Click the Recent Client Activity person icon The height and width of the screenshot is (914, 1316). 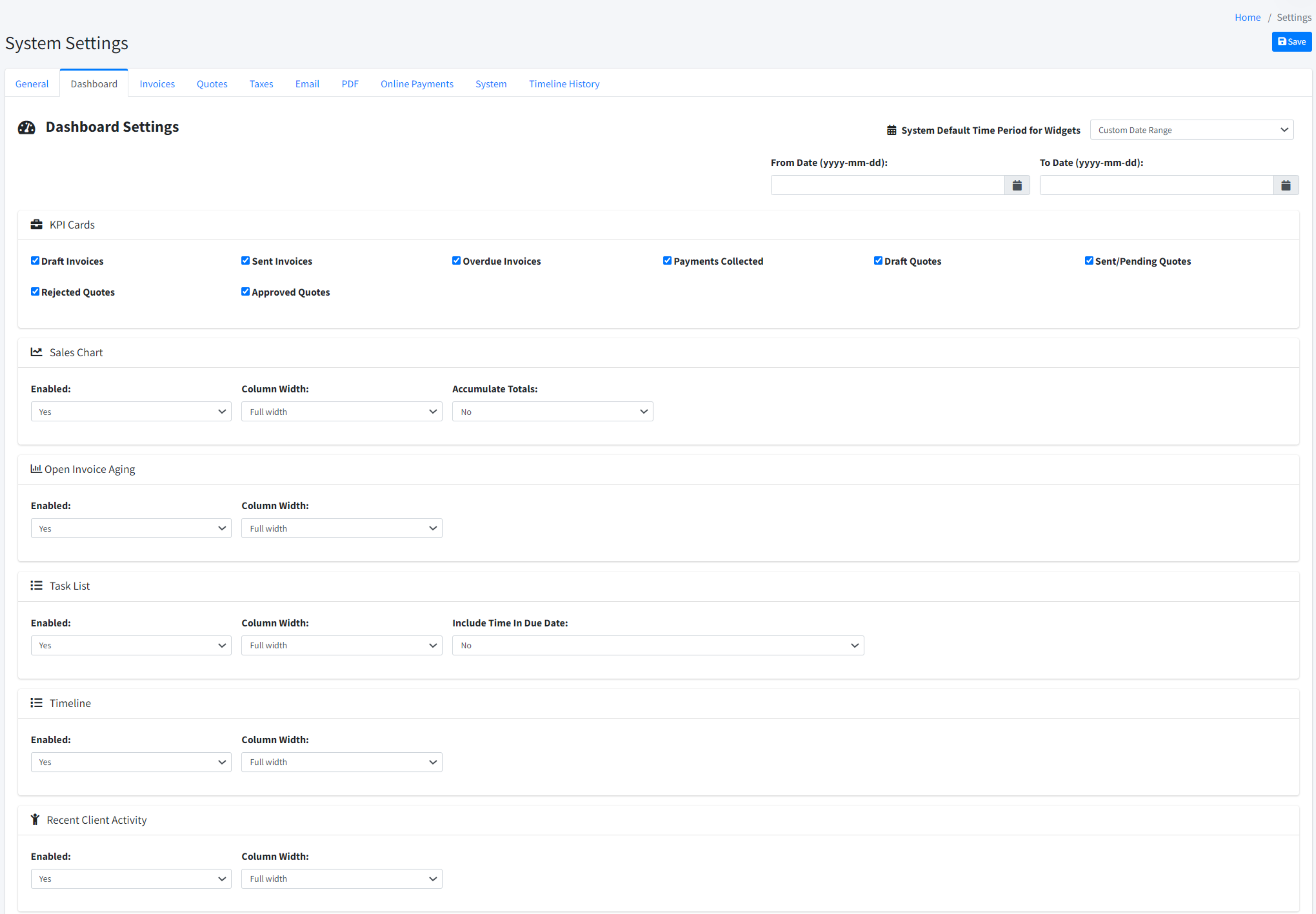click(35, 820)
